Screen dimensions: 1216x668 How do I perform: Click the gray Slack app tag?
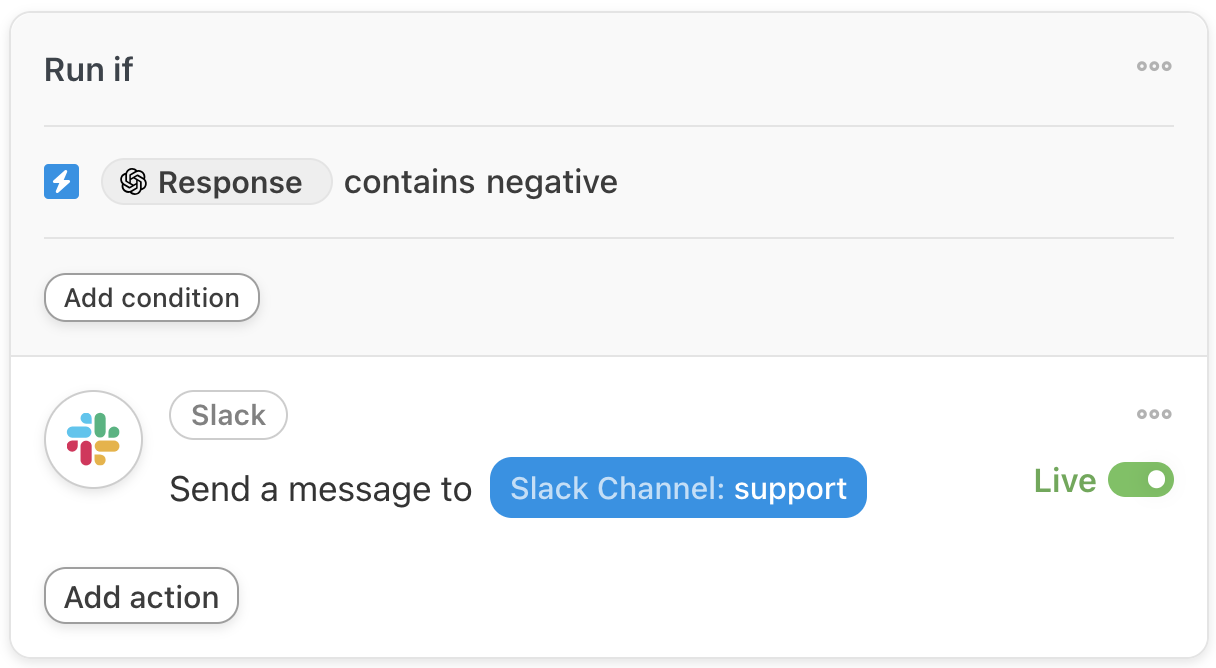tap(228, 415)
